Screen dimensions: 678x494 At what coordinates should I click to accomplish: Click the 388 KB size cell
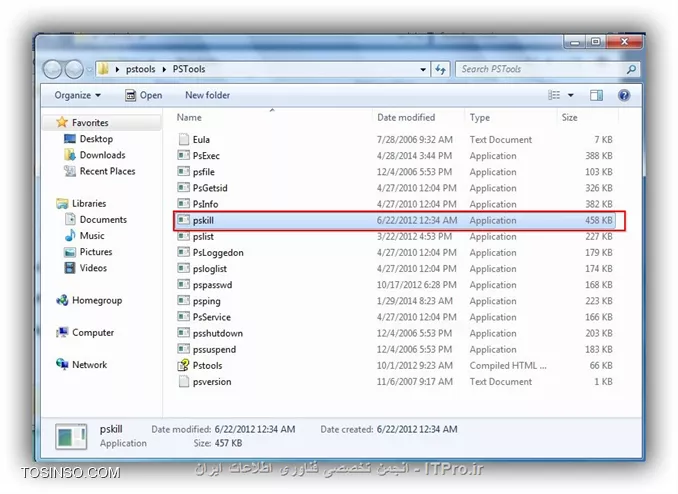pyautogui.click(x=598, y=156)
